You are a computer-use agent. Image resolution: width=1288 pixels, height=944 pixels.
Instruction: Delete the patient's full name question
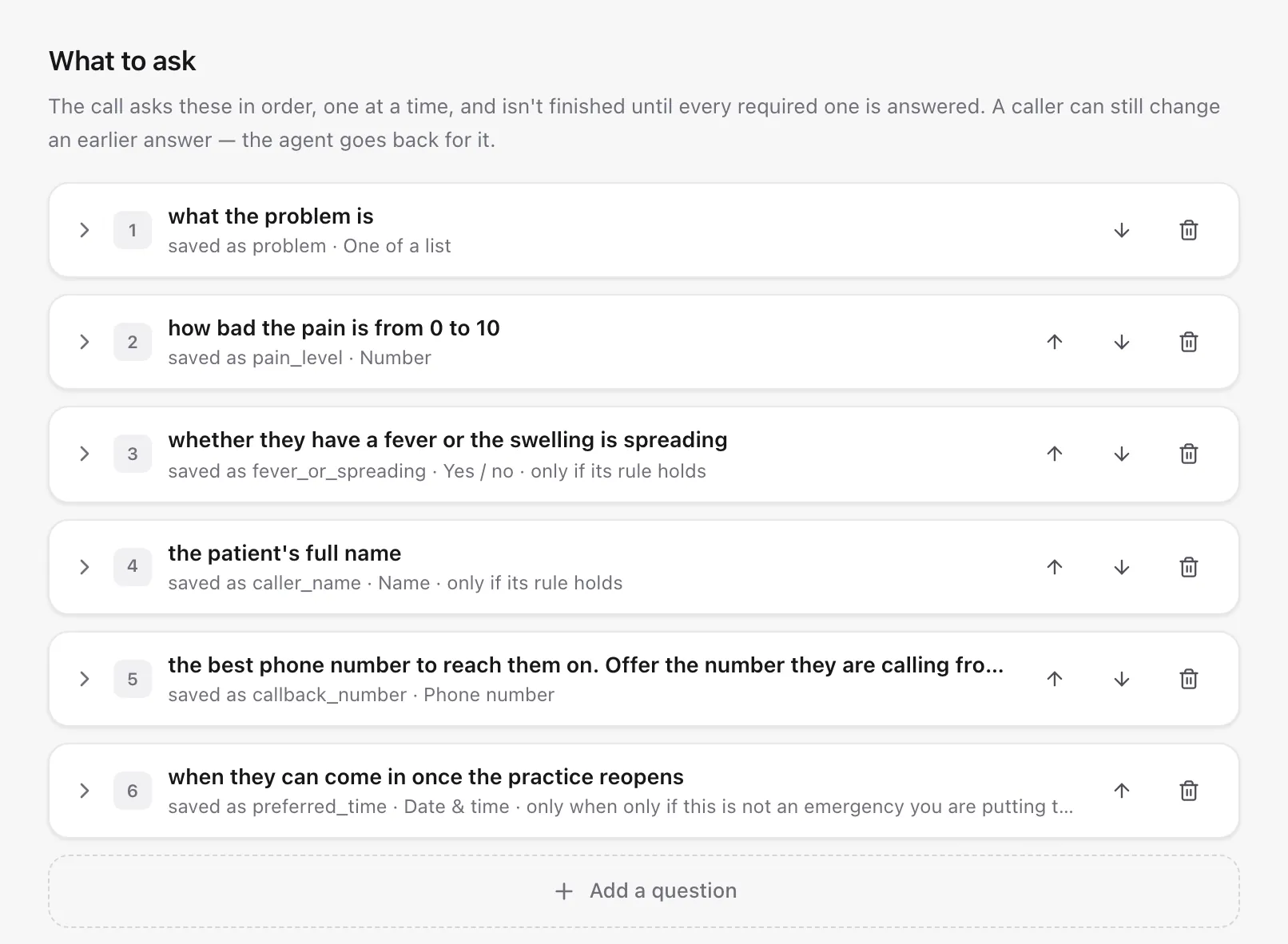pyautogui.click(x=1189, y=567)
